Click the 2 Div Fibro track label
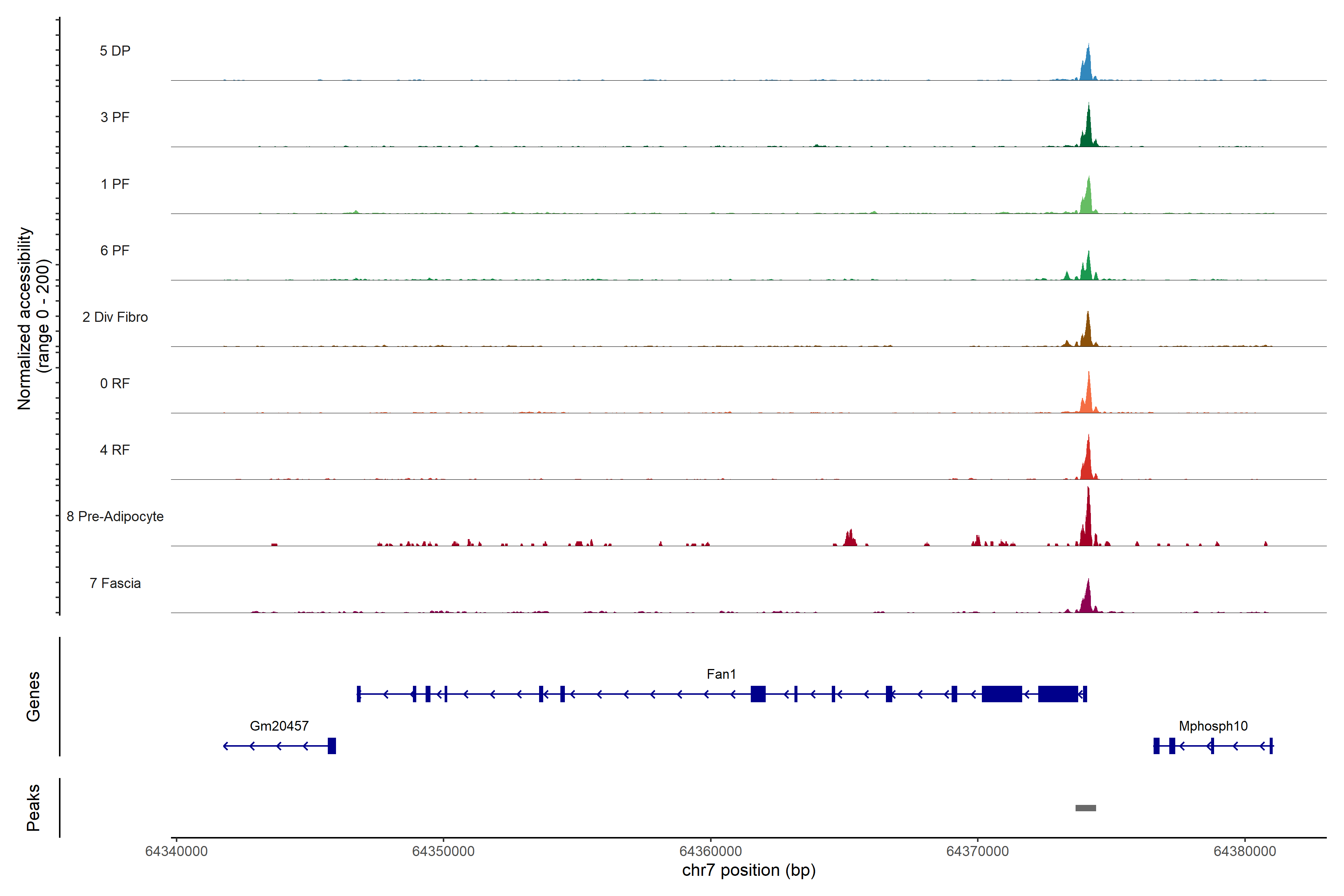The width and height of the screenshot is (1344, 896). (115, 317)
